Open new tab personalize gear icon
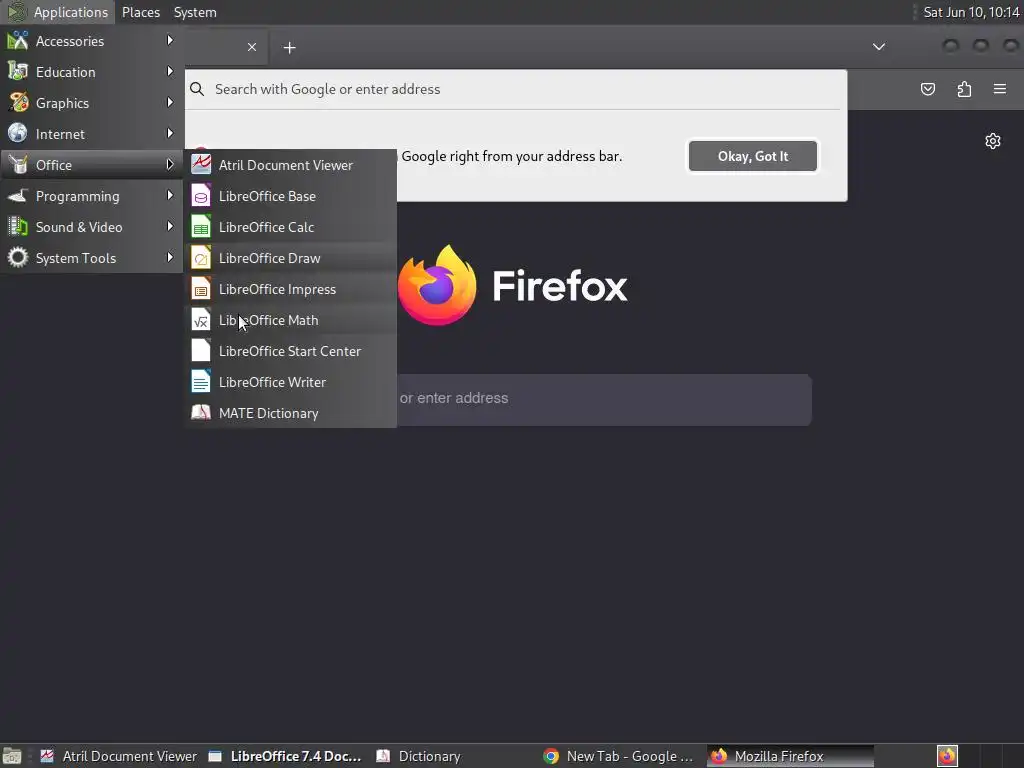 pyautogui.click(x=993, y=141)
